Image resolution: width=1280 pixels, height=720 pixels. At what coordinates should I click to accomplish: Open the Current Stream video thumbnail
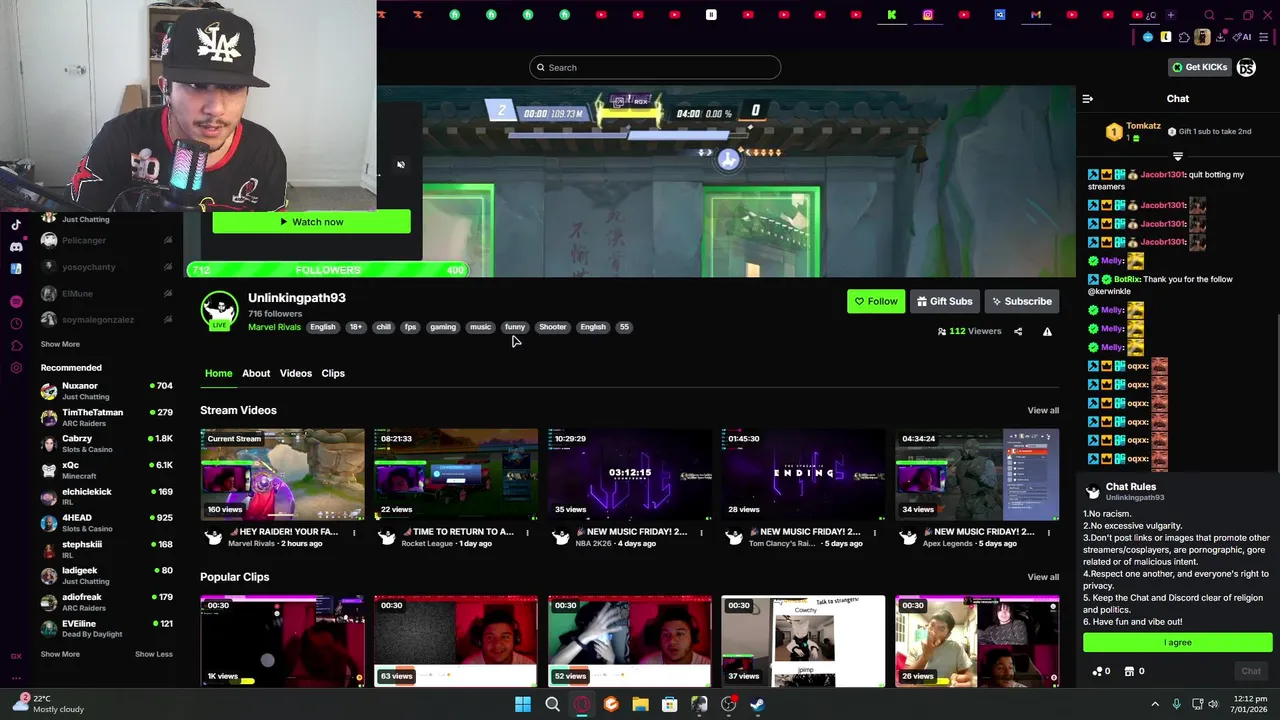(282, 475)
